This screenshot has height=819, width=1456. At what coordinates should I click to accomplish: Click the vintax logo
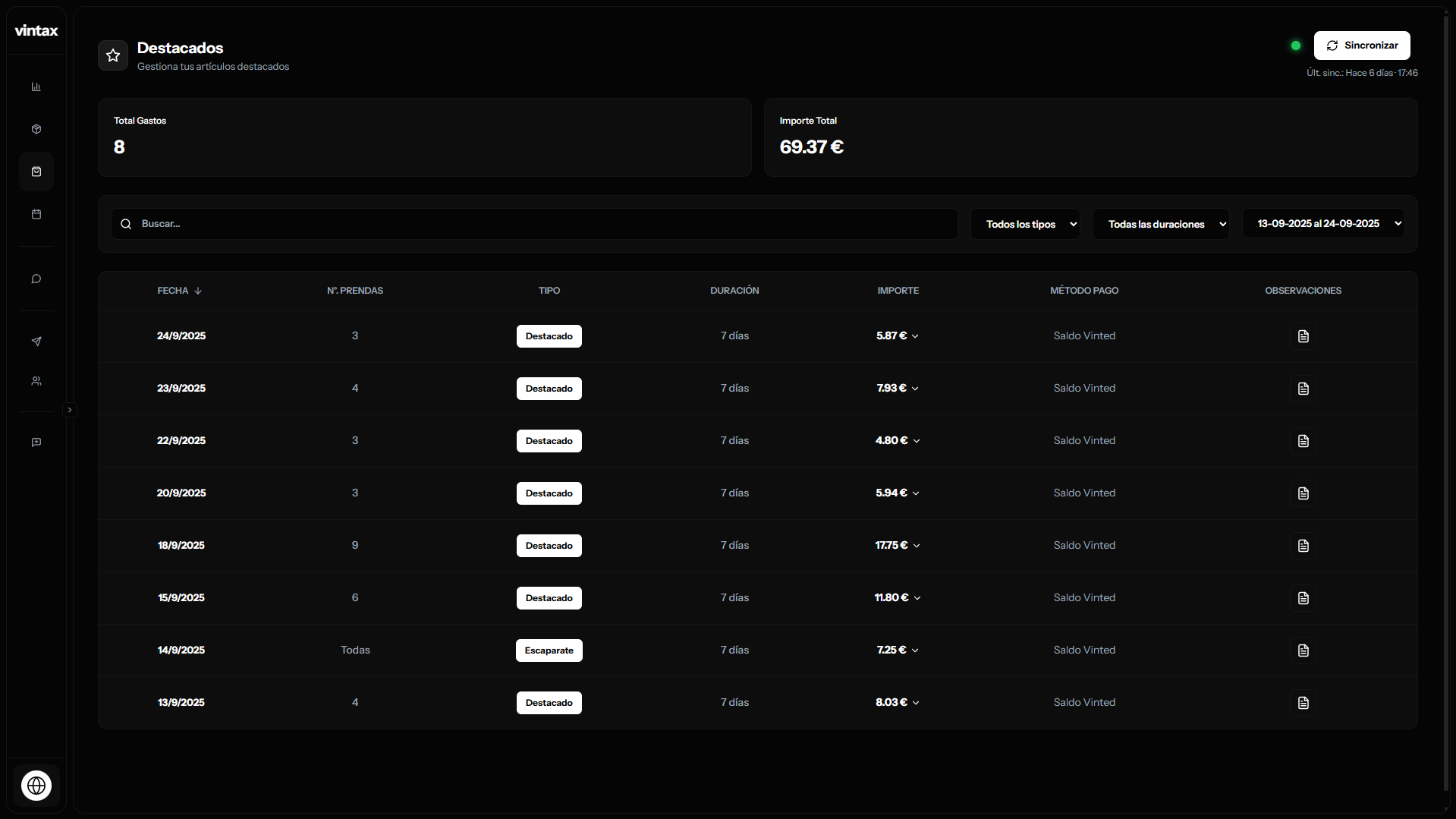click(36, 30)
